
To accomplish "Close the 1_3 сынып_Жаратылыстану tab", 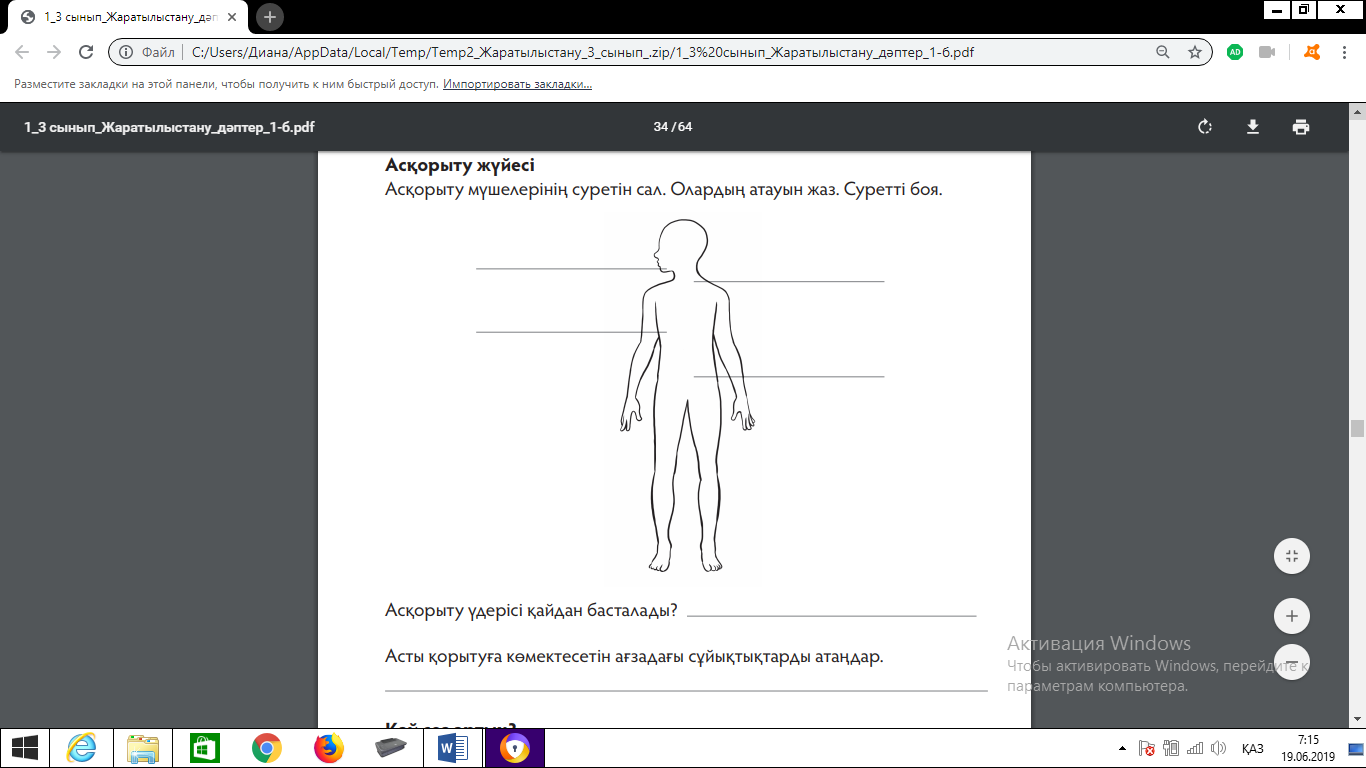I will tap(234, 17).
